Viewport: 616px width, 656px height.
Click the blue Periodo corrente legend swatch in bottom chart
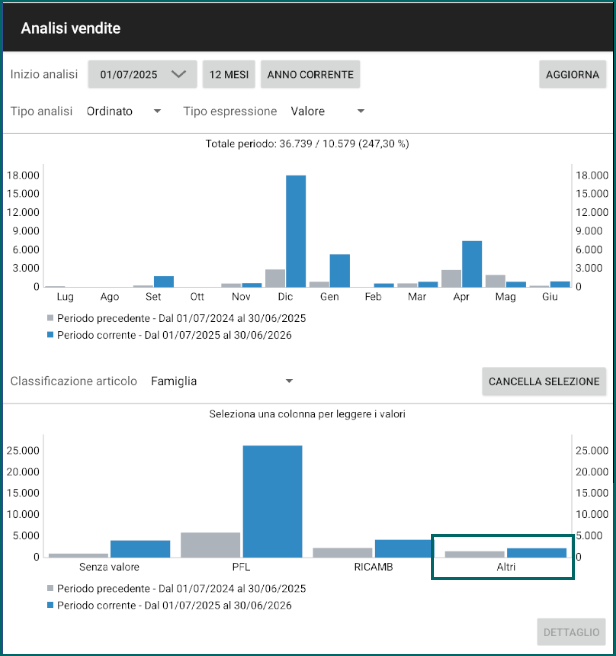click(50, 605)
